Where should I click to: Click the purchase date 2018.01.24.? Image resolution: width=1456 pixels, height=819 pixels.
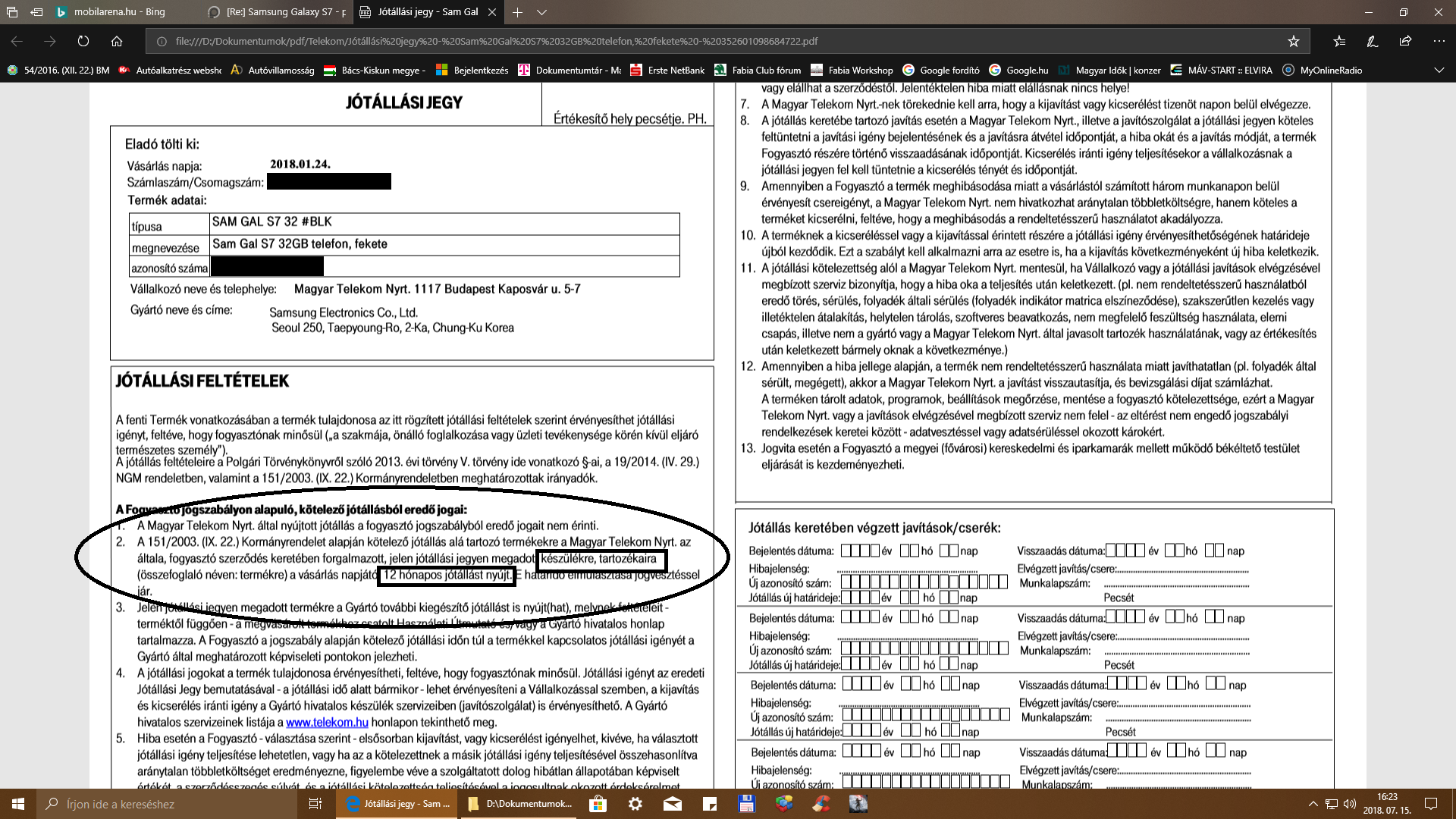click(300, 164)
